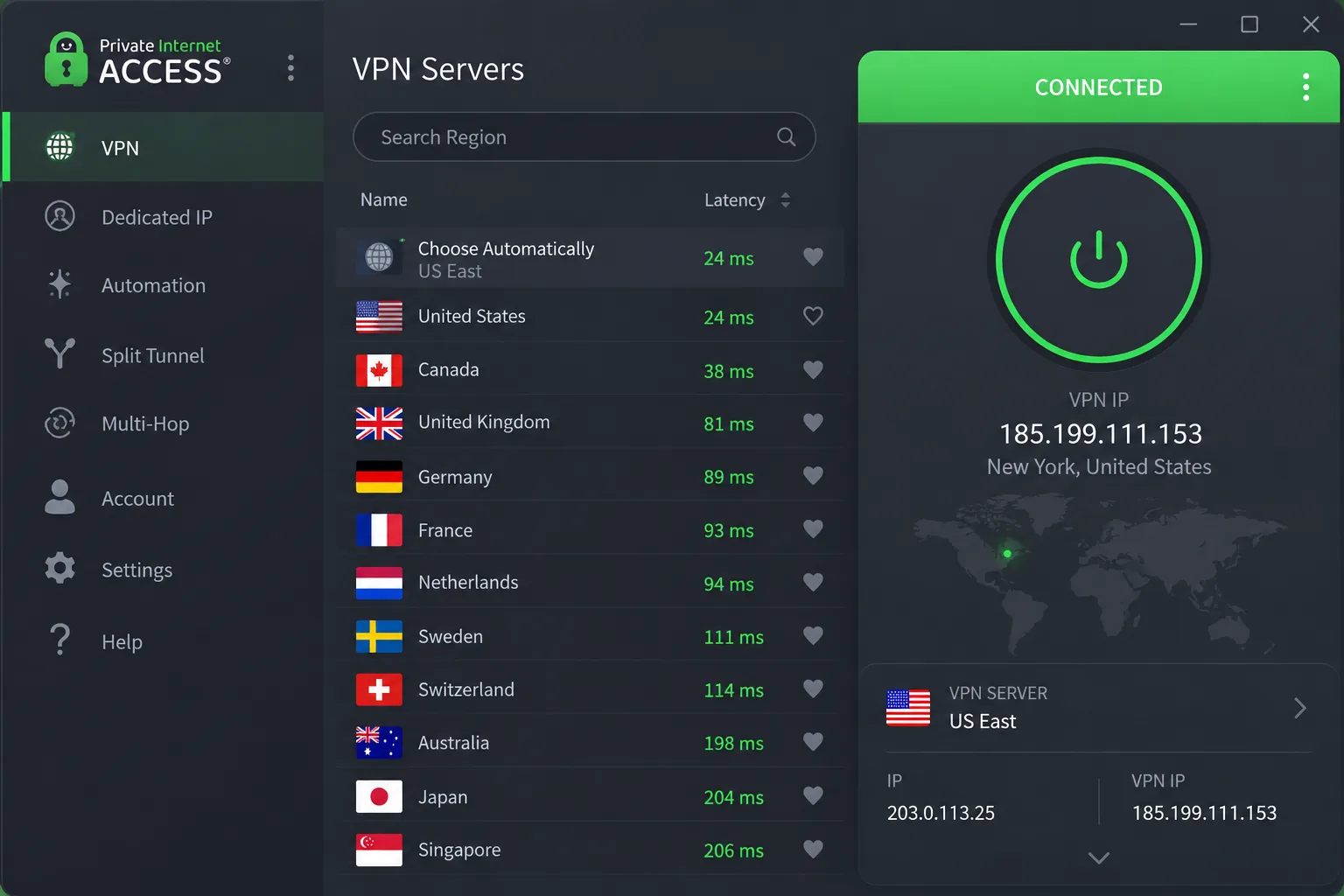The image size is (1344, 896).
Task: Open Split Tunnel settings
Action: (x=164, y=354)
